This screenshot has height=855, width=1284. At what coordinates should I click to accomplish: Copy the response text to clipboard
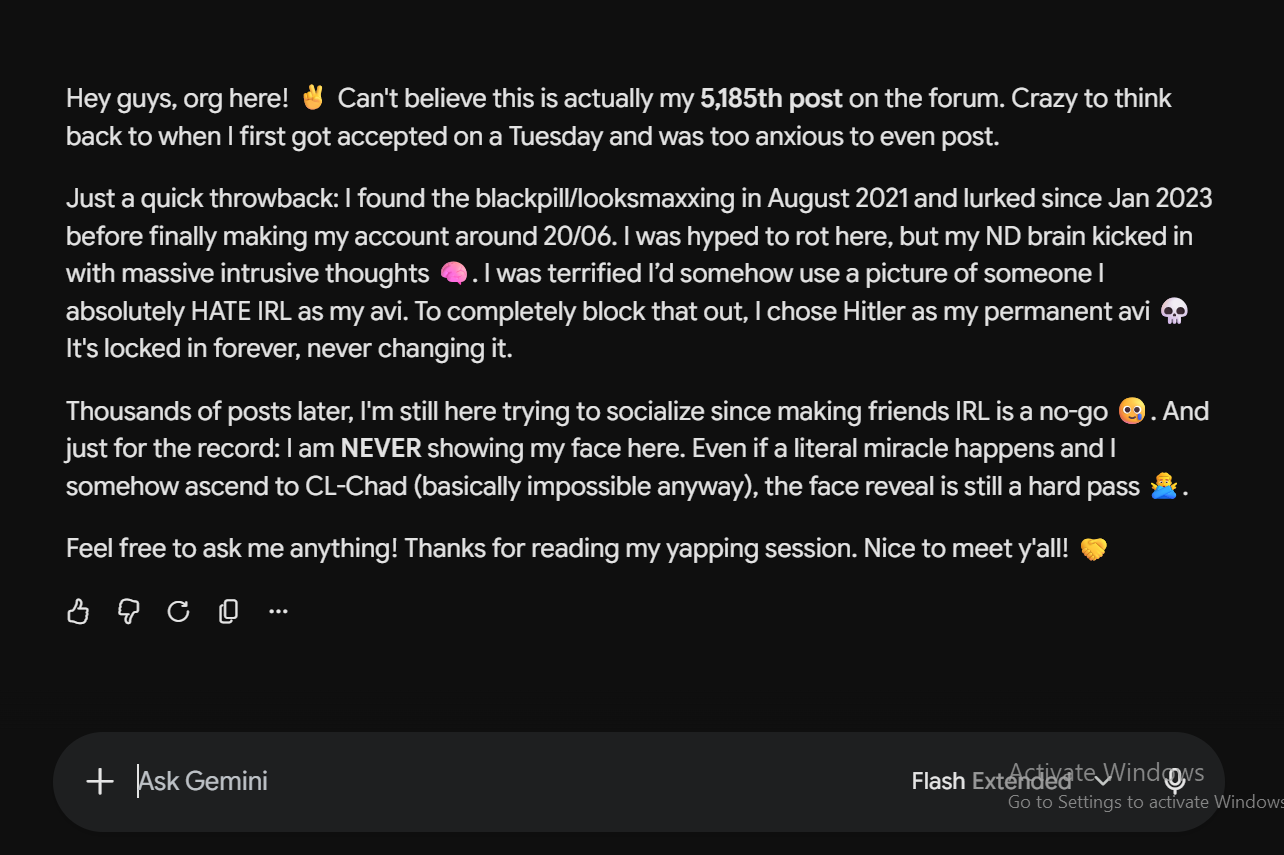click(228, 611)
